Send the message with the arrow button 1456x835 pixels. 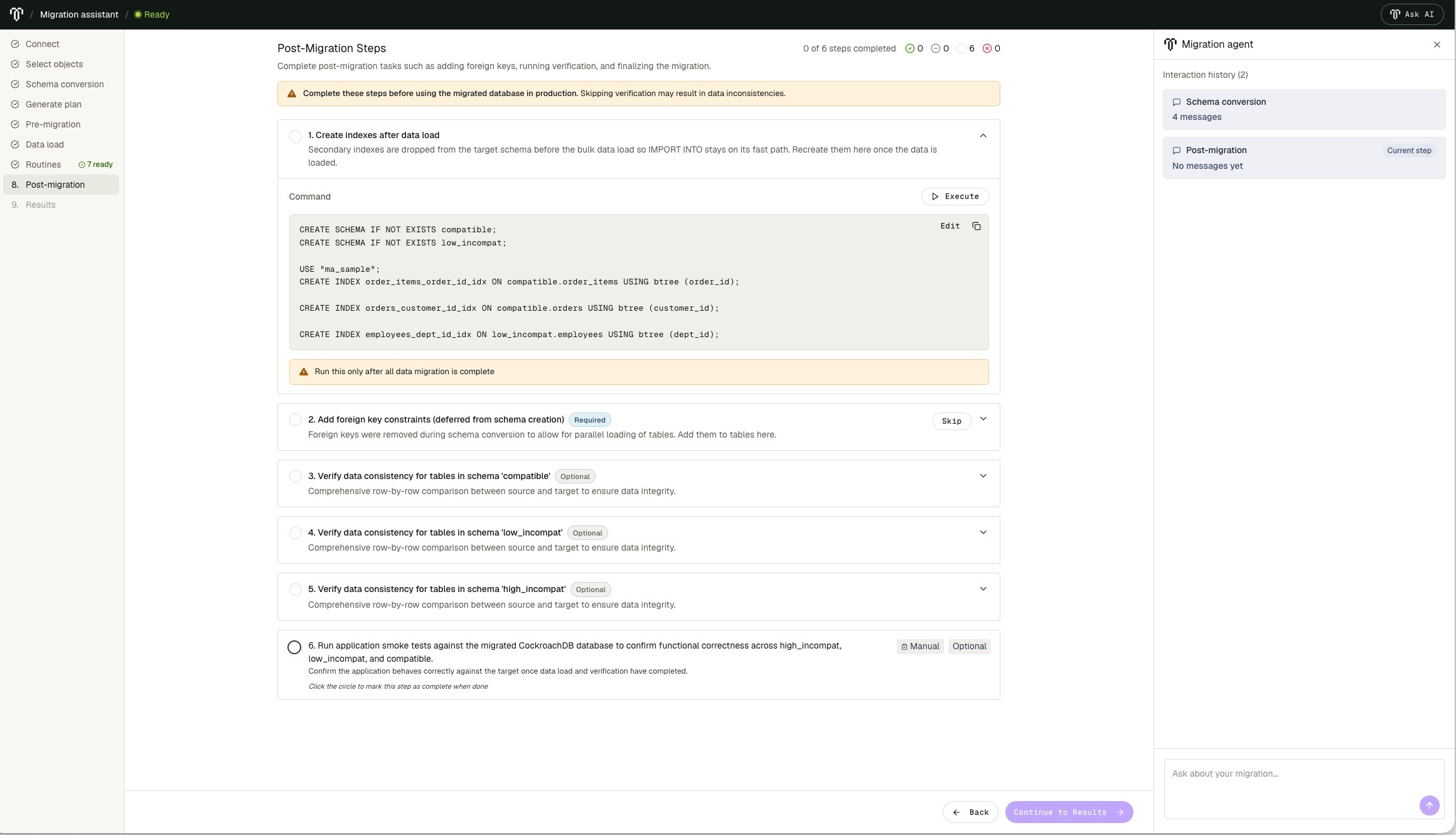(1429, 805)
